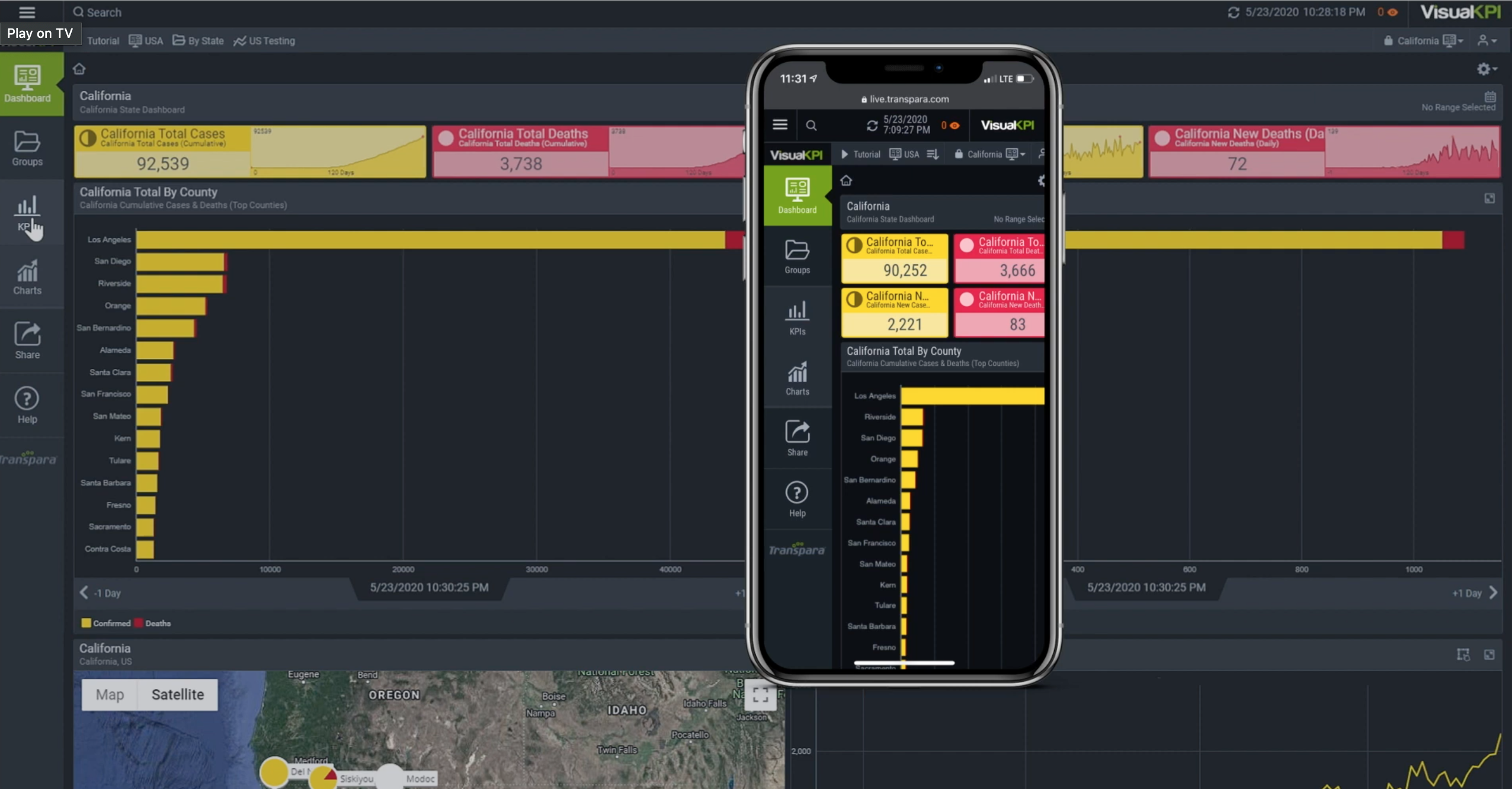The image size is (1512, 789).
Task: Open the US Testing trend shortcut
Action: tap(264, 41)
